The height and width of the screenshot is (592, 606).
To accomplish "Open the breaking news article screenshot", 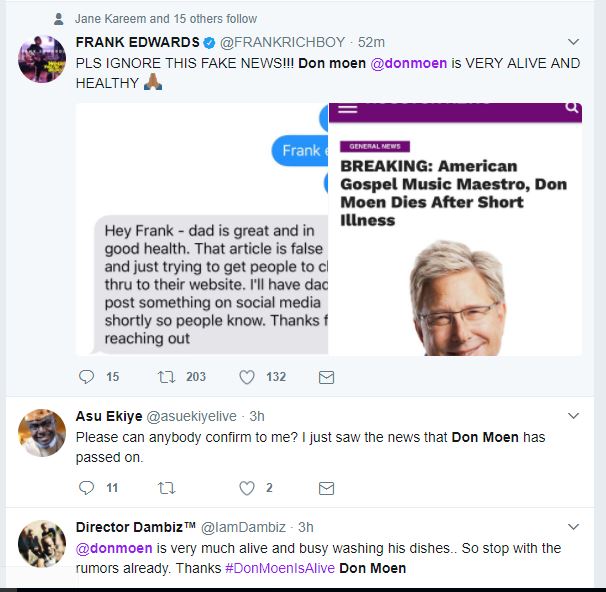I will click(455, 230).
